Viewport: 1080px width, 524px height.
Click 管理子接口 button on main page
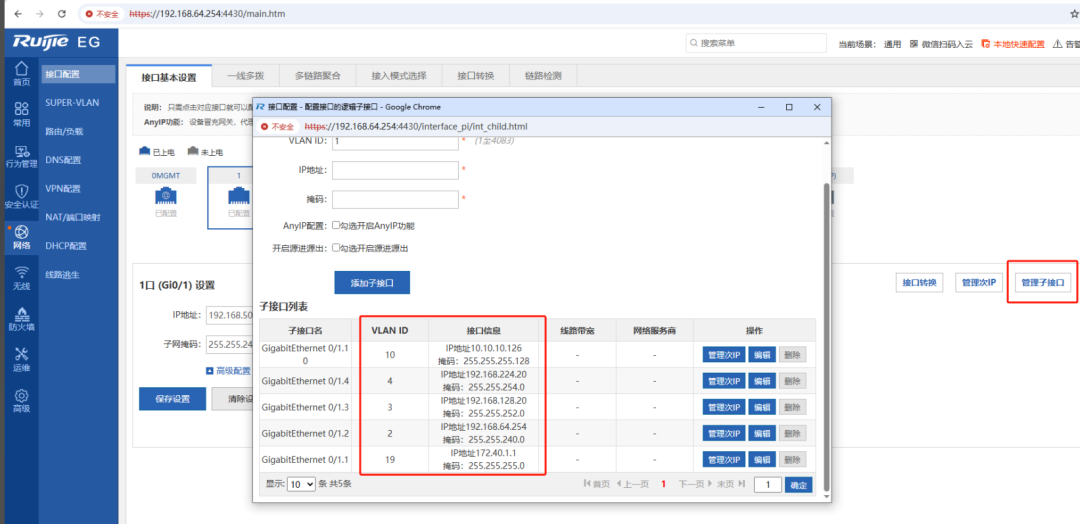(x=1042, y=282)
